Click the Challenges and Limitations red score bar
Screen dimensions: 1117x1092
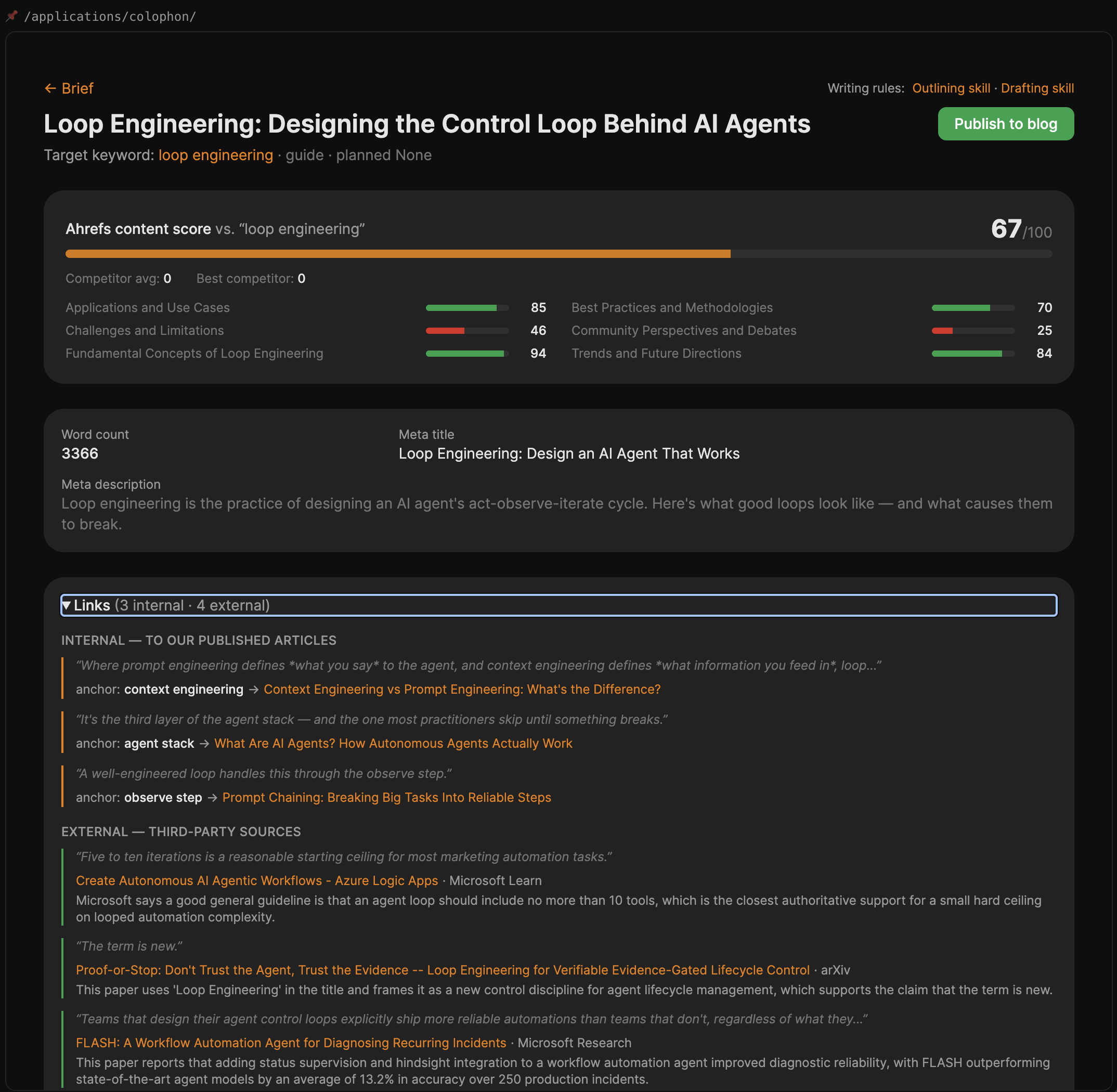[x=467, y=331]
